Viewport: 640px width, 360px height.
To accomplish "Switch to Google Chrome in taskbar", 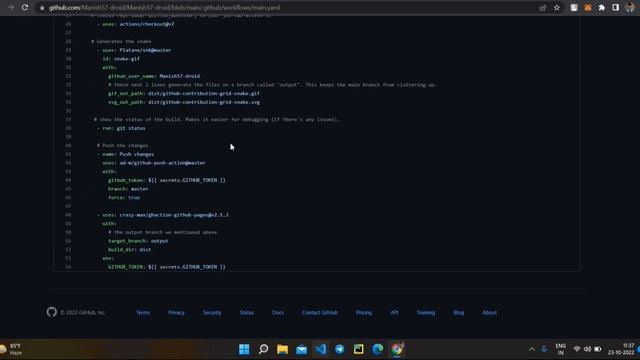I will [x=397, y=349].
